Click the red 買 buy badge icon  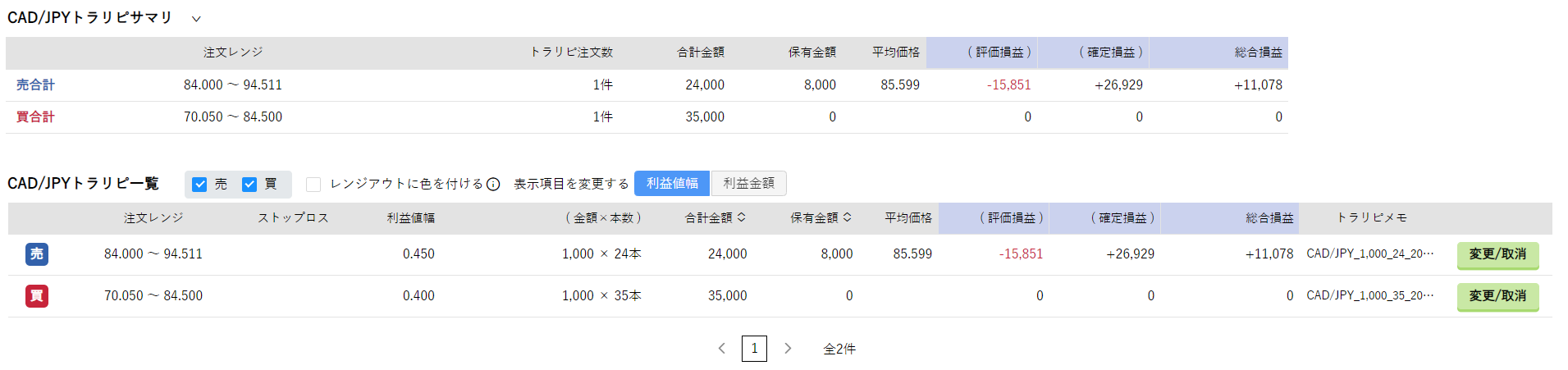[37, 296]
